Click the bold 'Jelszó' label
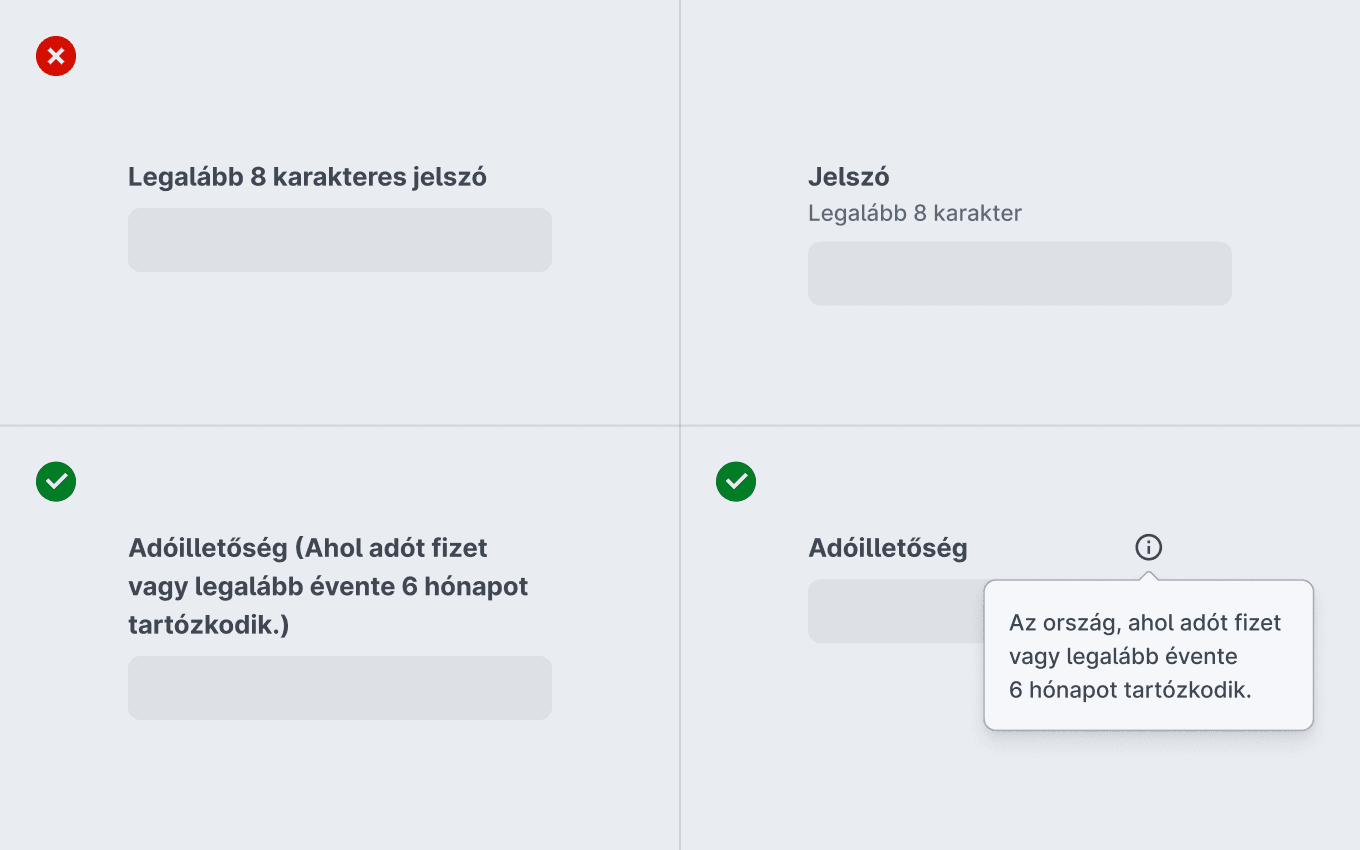Image resolution: width=1360 pixels, height=850 pixels. pyautogui.click(x=849, y=177)
